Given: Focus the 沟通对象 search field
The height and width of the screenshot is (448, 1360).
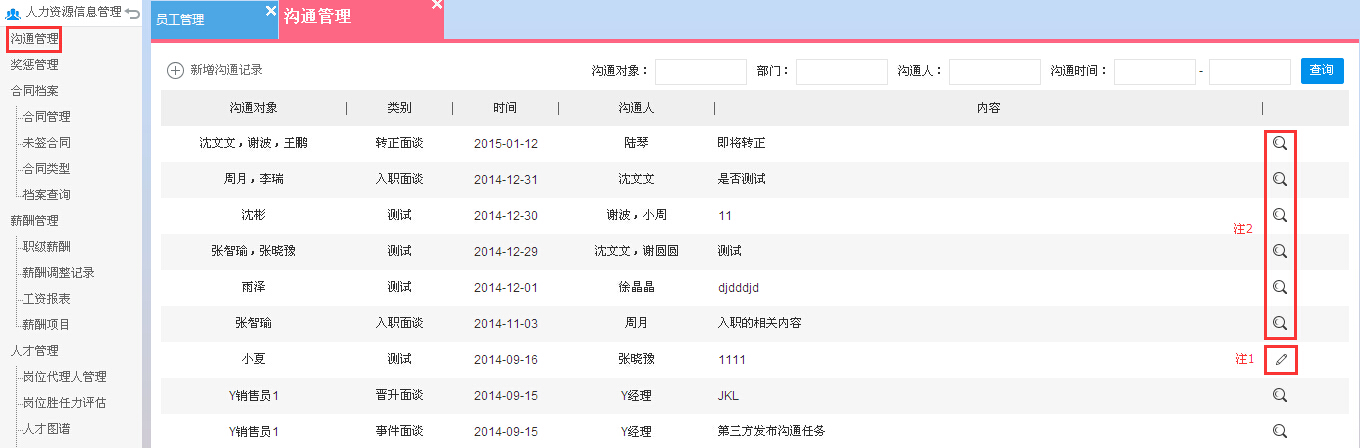Looking at the screenshot, I should (x=701, y=72).
